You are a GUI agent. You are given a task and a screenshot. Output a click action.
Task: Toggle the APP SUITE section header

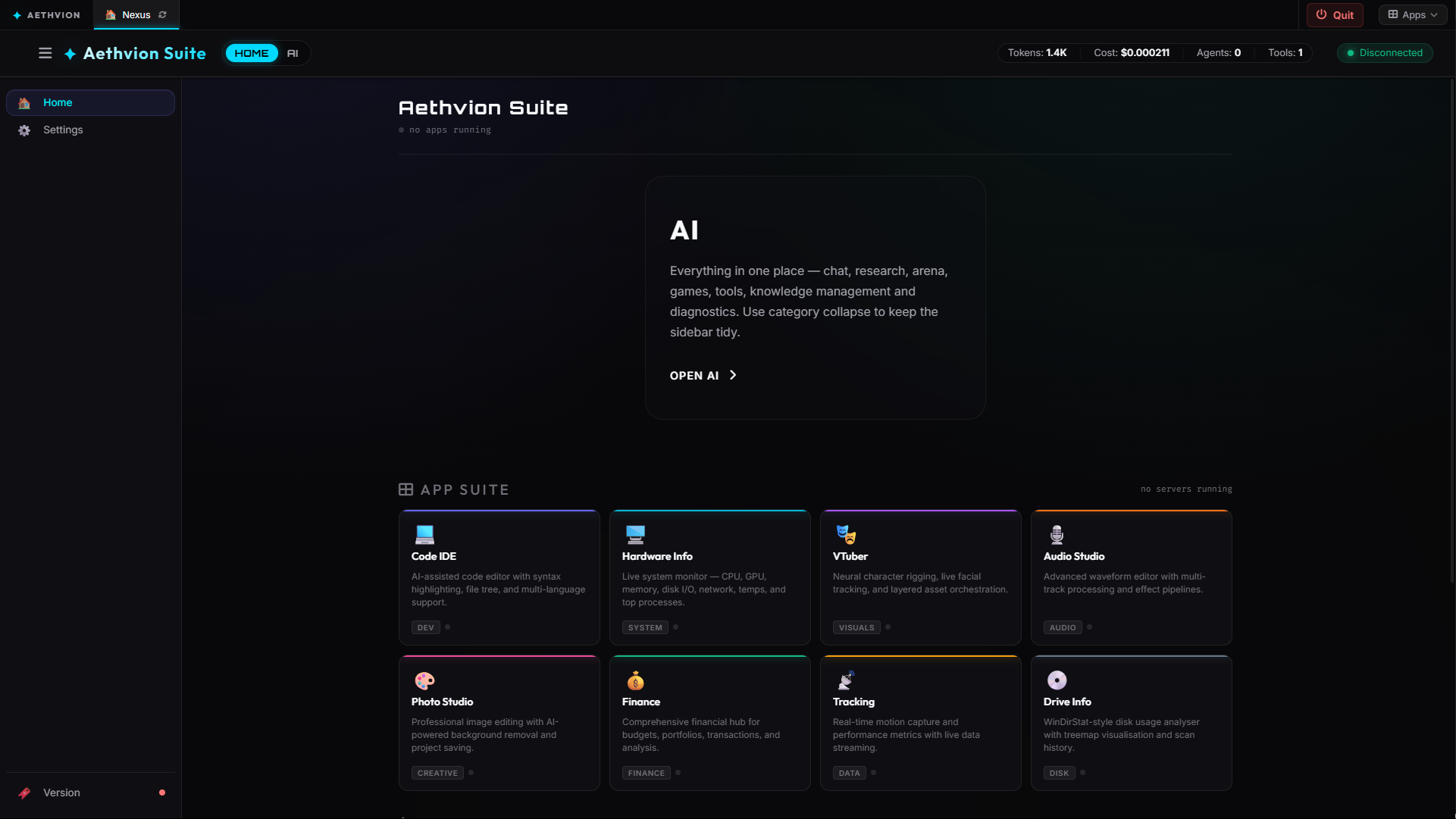coord(453,489)
